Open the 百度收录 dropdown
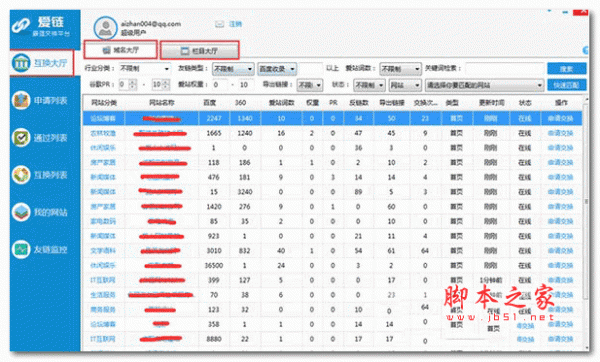Viewport: 600px width, 362px height. pyautogui.click(x=277, y=69)
